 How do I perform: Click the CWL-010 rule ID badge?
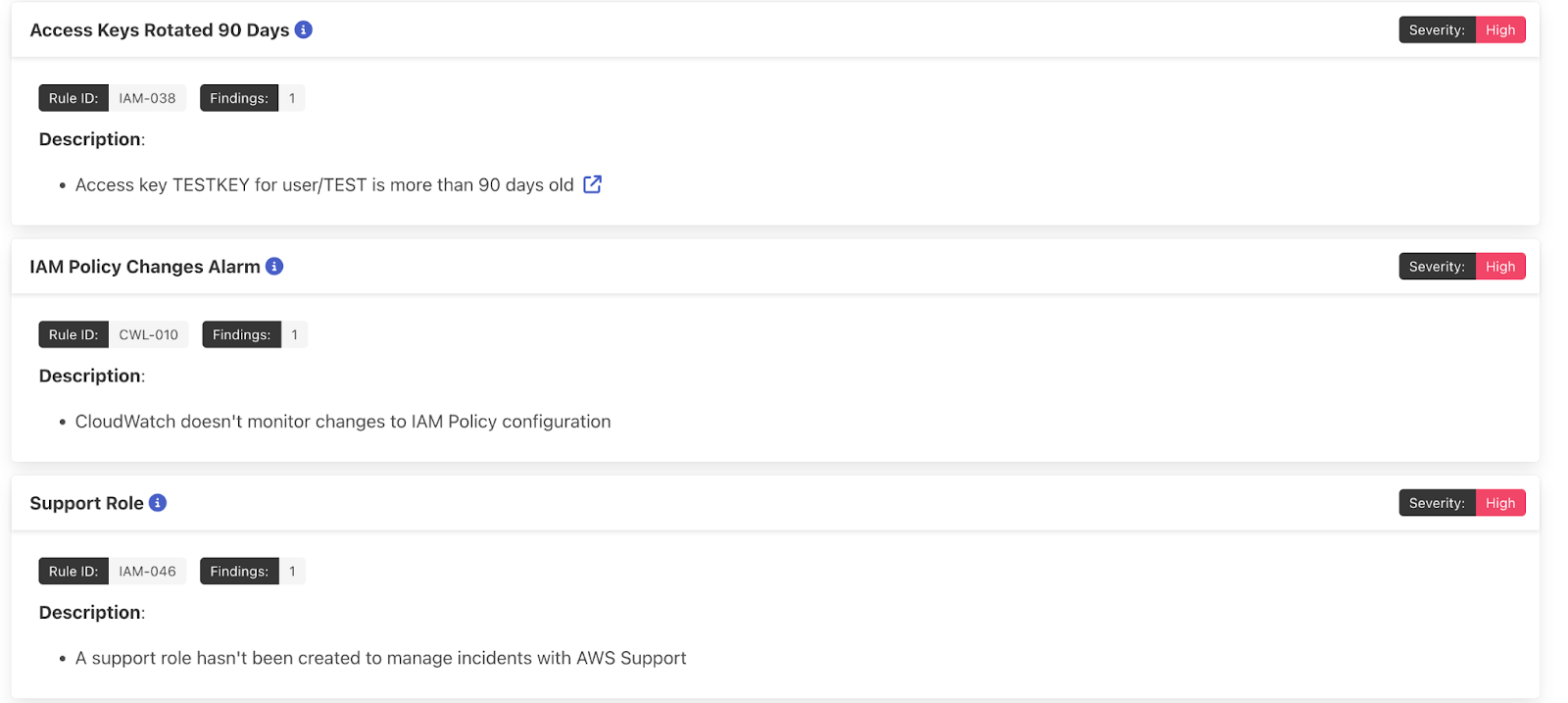click(x=148, y=334)
